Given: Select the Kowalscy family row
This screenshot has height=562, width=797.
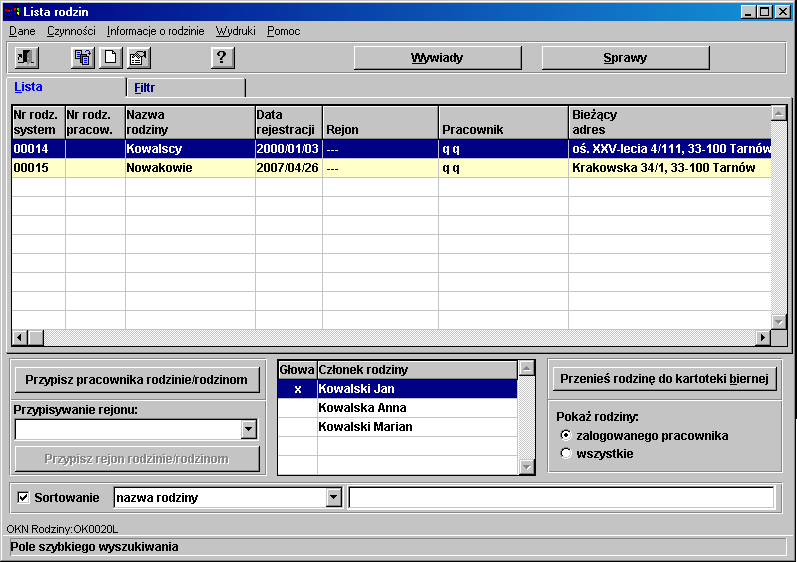Looking at the screenshot, I should [x=391, y=149].
